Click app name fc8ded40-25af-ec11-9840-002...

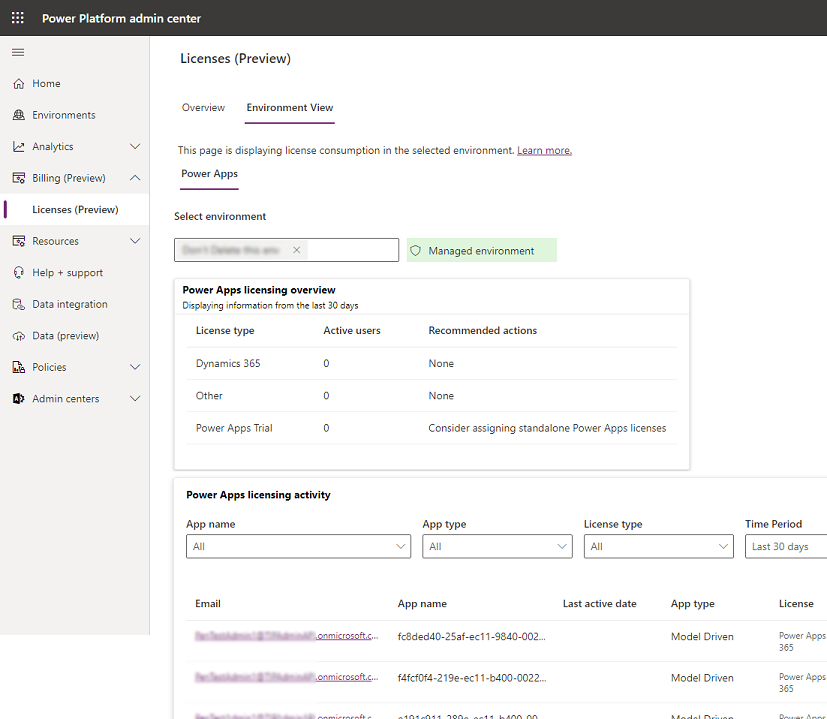472,636
